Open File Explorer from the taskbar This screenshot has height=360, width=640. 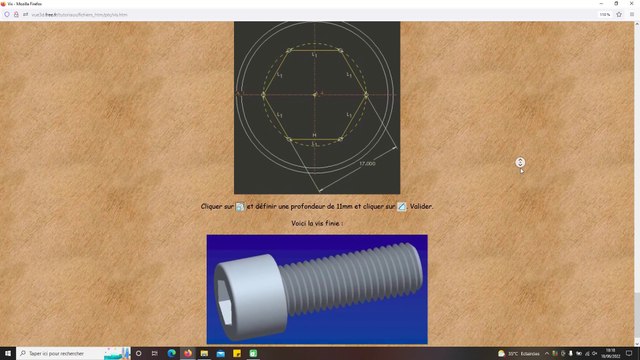pos(204,353)
